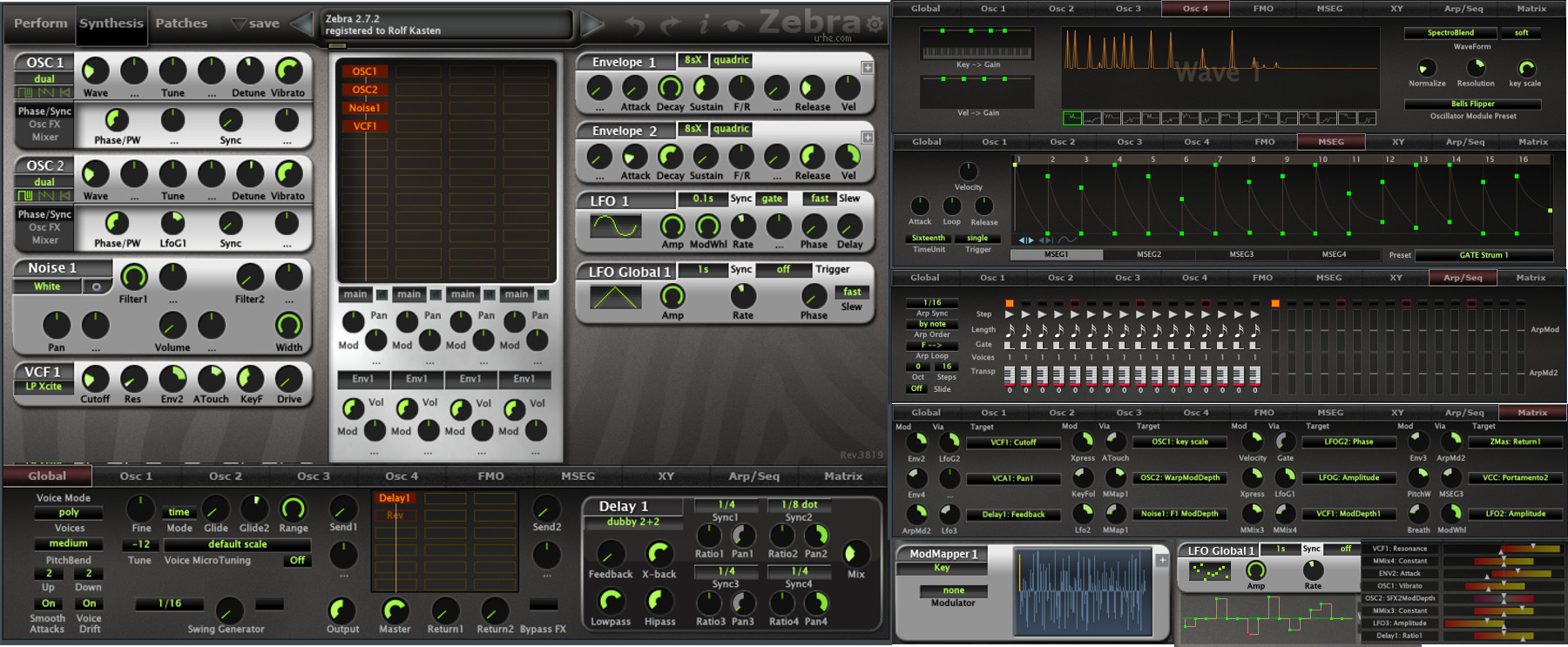Open Envelope 1 '8sX' time base dropdown

[693, 60]
